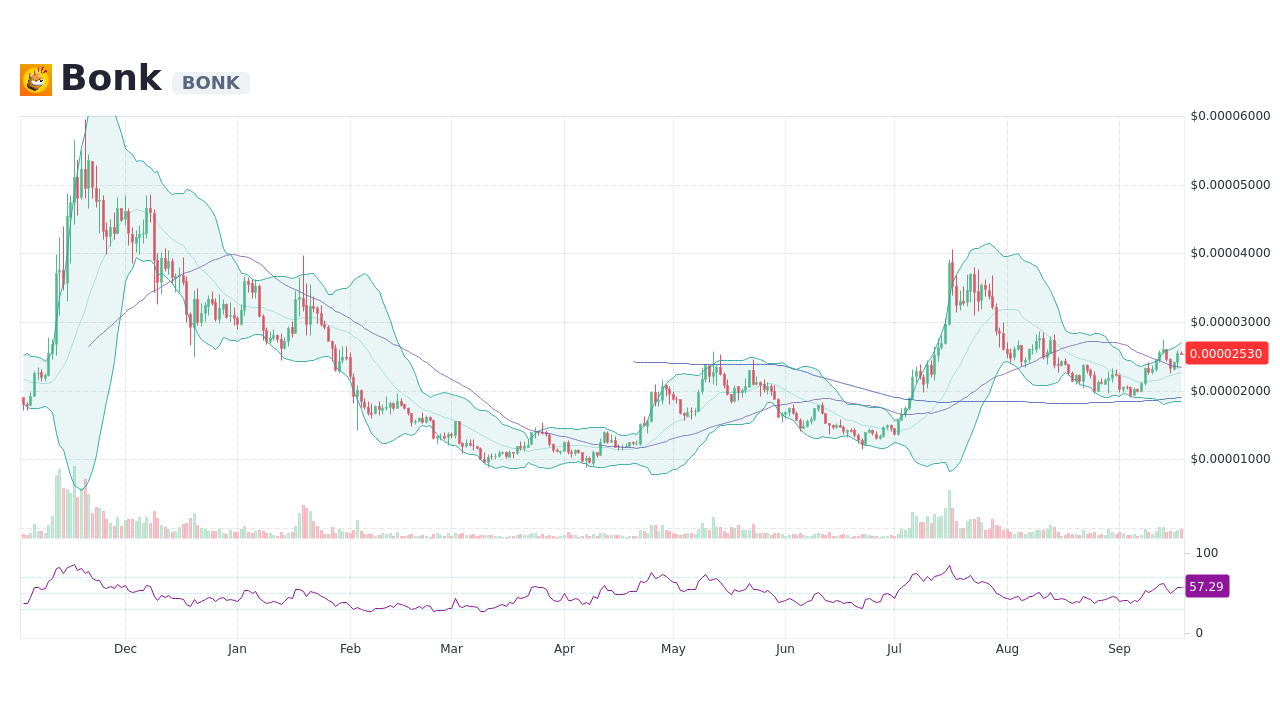Click the May month label
Screen dimensions: 1280x720
click(x=673, y=648)
